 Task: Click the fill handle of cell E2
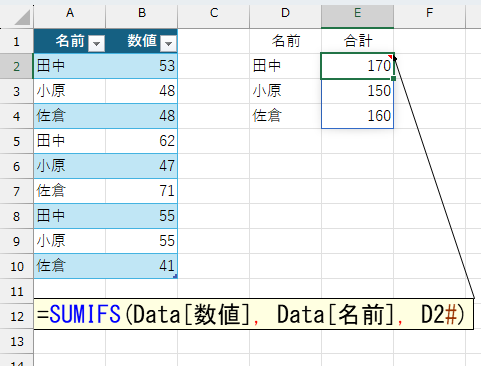[394, 78]
